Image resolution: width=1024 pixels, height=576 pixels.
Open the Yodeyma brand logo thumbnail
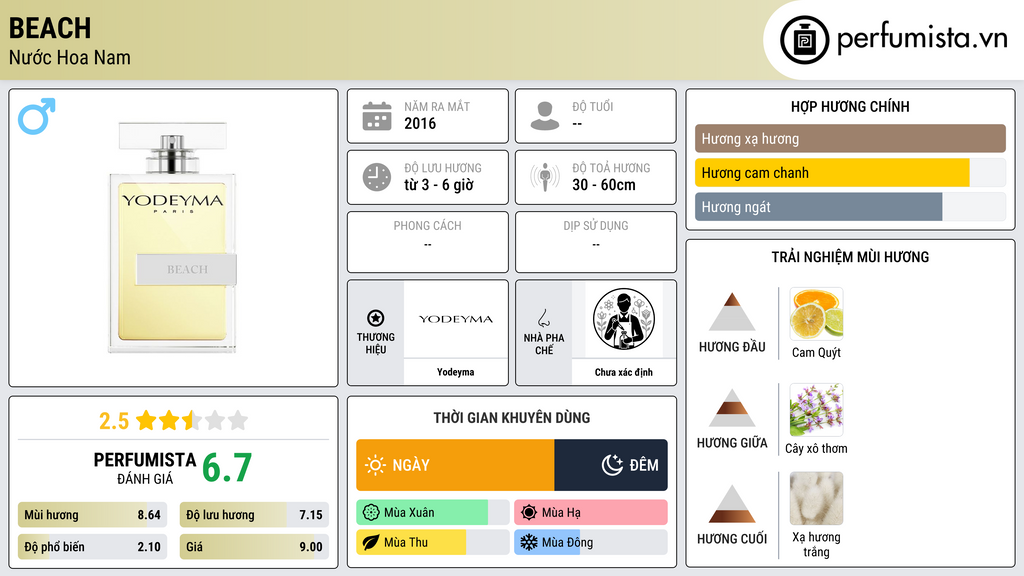(456, 319)
